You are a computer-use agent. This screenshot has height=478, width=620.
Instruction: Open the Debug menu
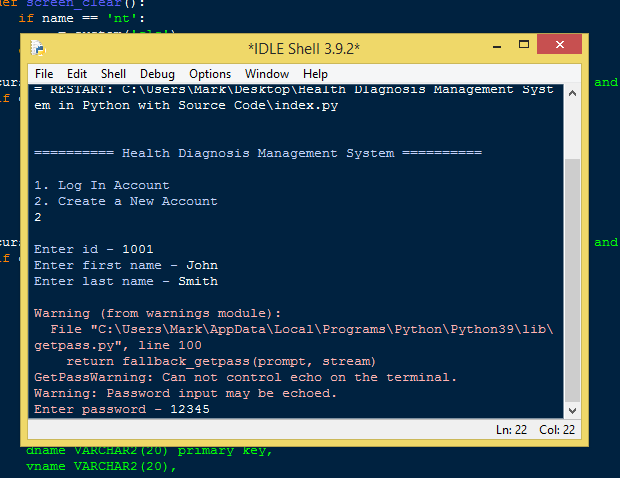[x=157, y=74]
